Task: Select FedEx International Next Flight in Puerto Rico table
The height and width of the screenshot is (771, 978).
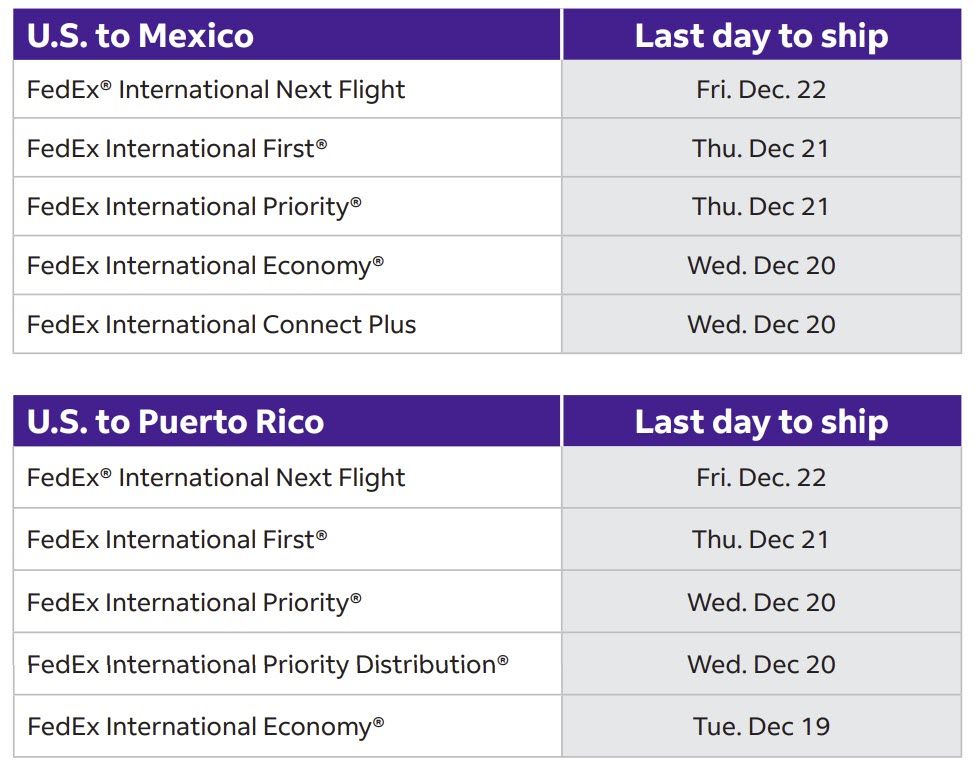Action: [x=216, y=478]
